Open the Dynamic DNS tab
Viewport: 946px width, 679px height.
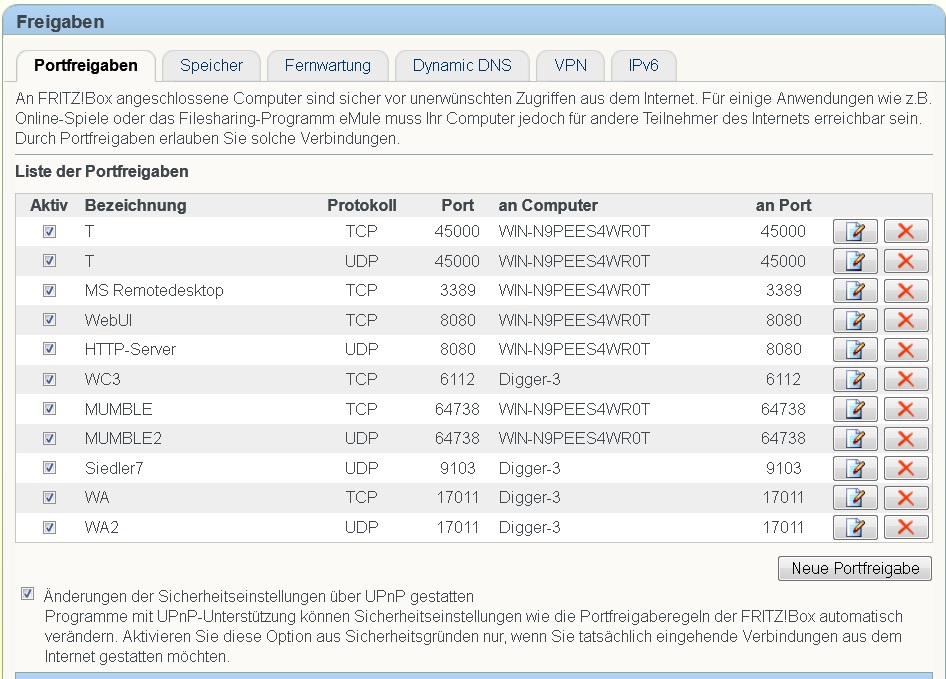tap(462, 65)
